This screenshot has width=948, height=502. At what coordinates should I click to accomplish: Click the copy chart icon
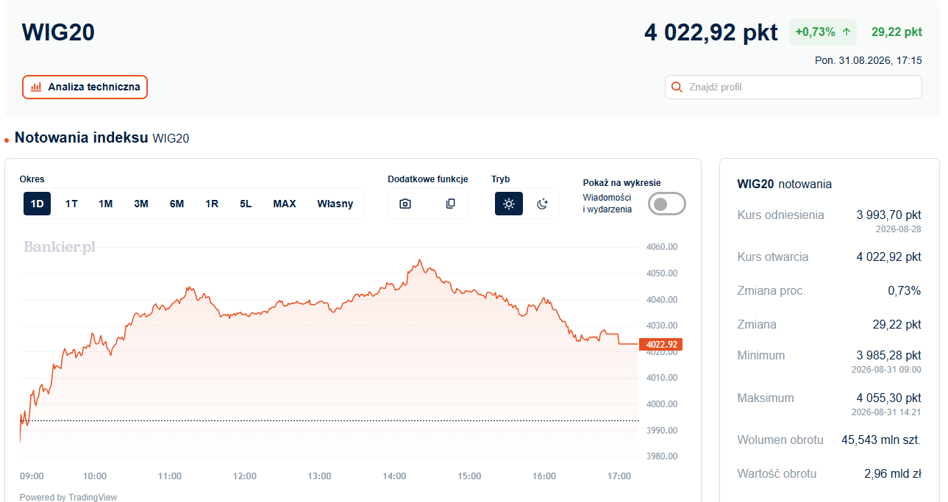point(450,204)
